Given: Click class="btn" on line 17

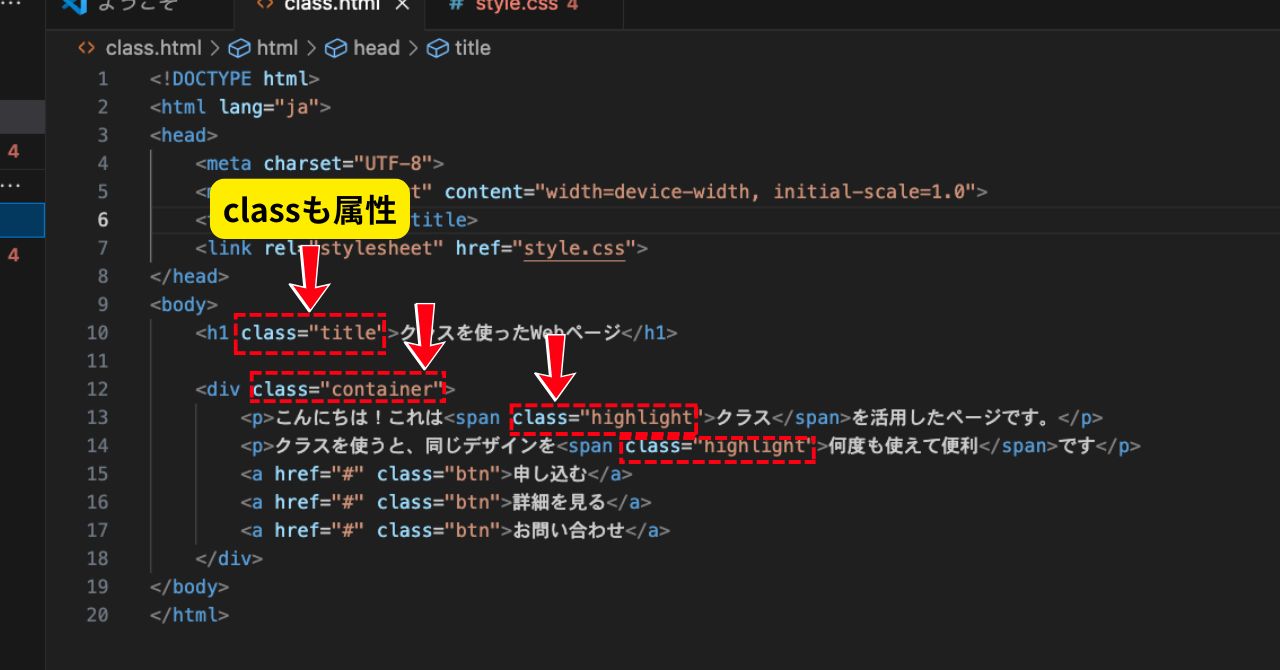Looking at the screenshot, I should [x=438, y=530].
